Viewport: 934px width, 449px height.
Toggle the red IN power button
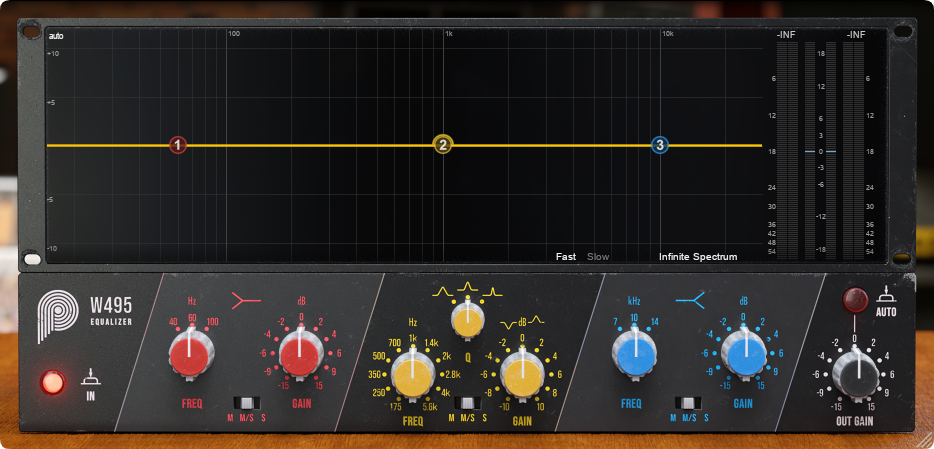[53, 382]
